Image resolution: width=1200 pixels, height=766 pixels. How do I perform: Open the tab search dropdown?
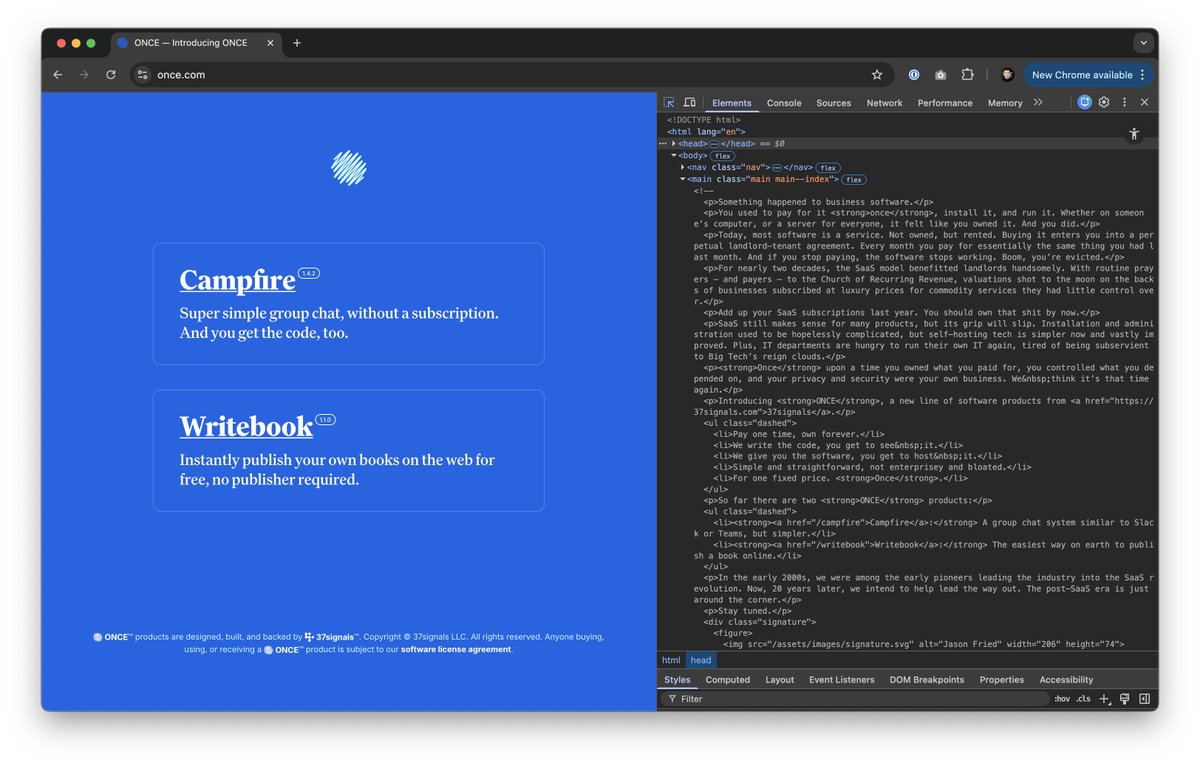coord(1143,43)
